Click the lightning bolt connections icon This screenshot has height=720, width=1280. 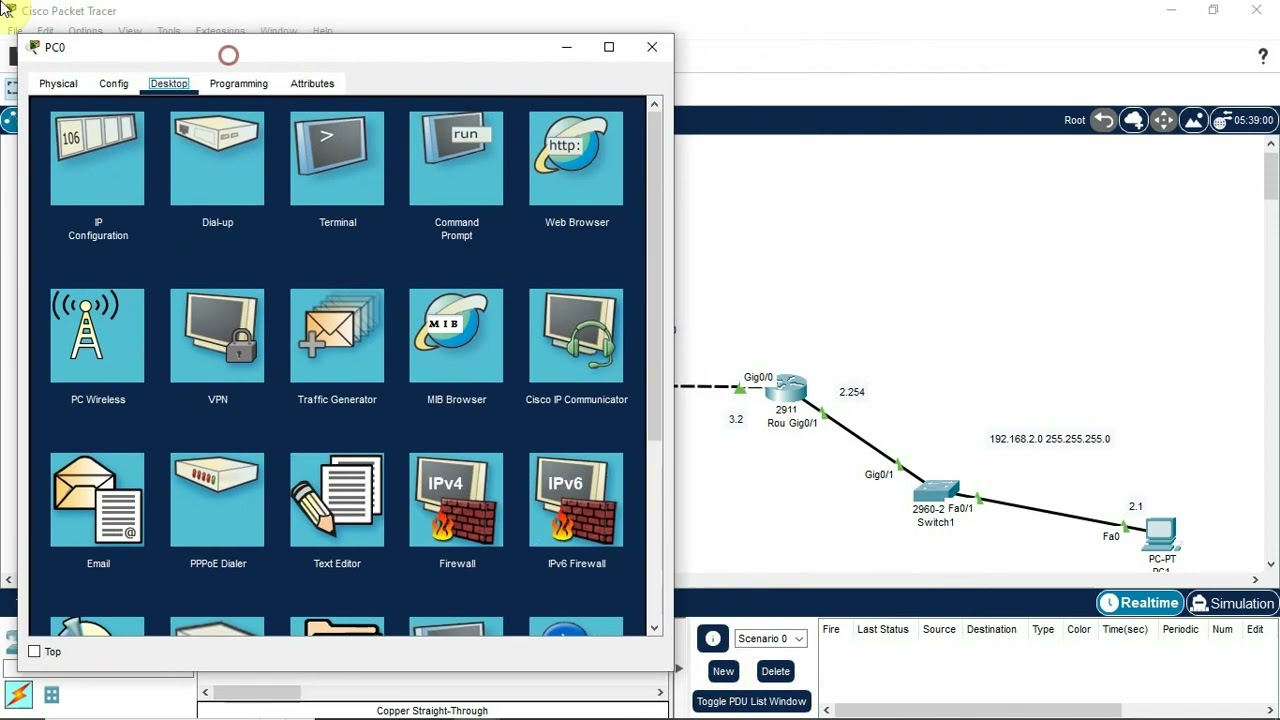coord(18,694)
